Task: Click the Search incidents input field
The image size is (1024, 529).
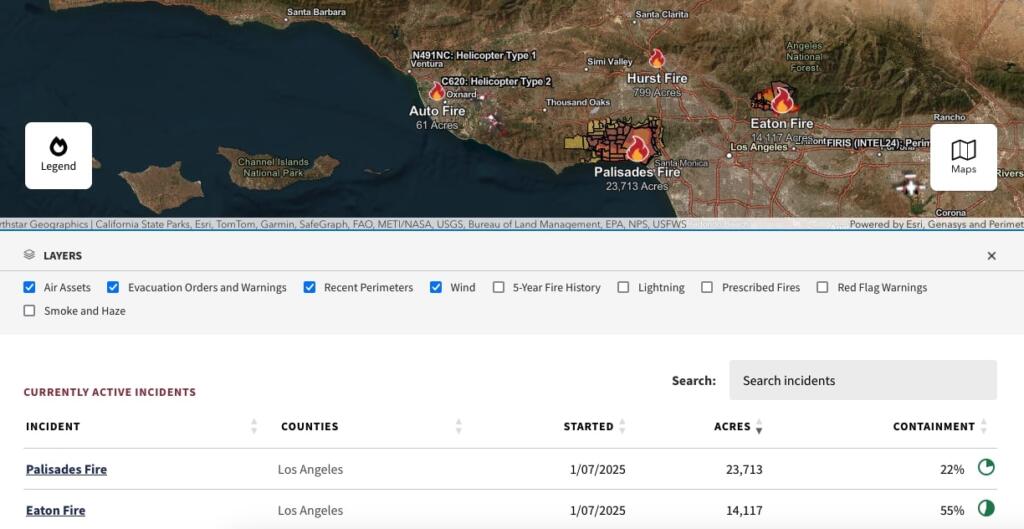Action: (862, 380)
